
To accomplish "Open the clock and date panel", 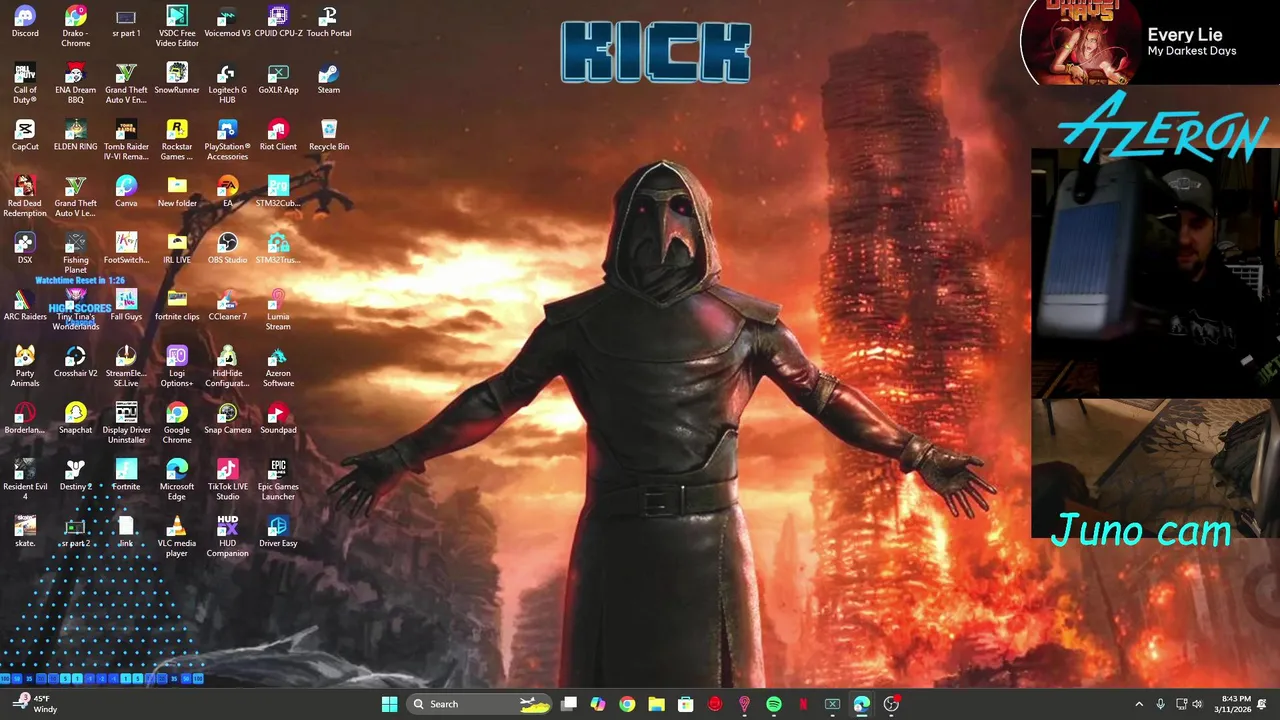I will click(1232, 704).
